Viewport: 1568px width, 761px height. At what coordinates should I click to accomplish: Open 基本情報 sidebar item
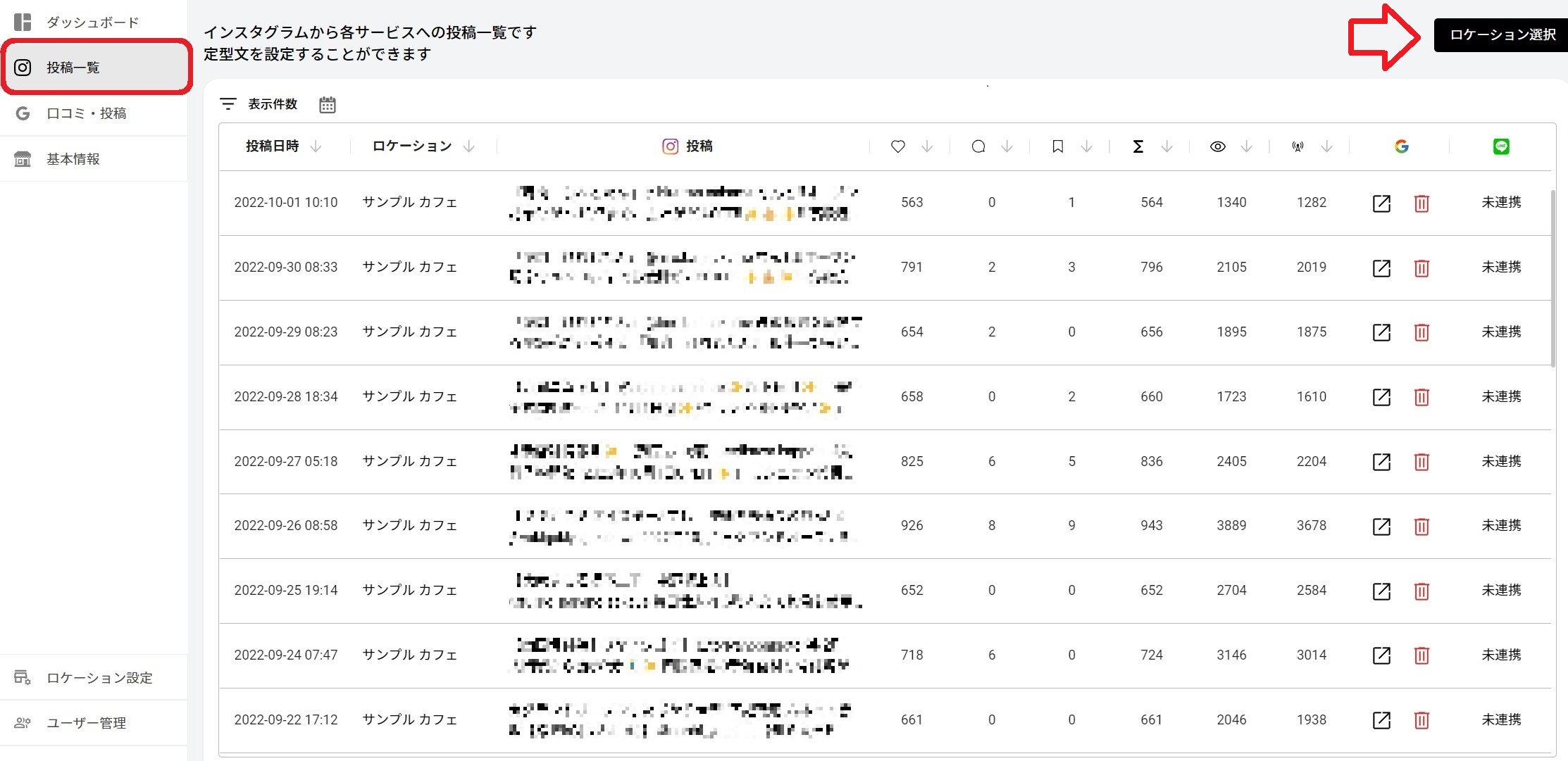point(73,159)
